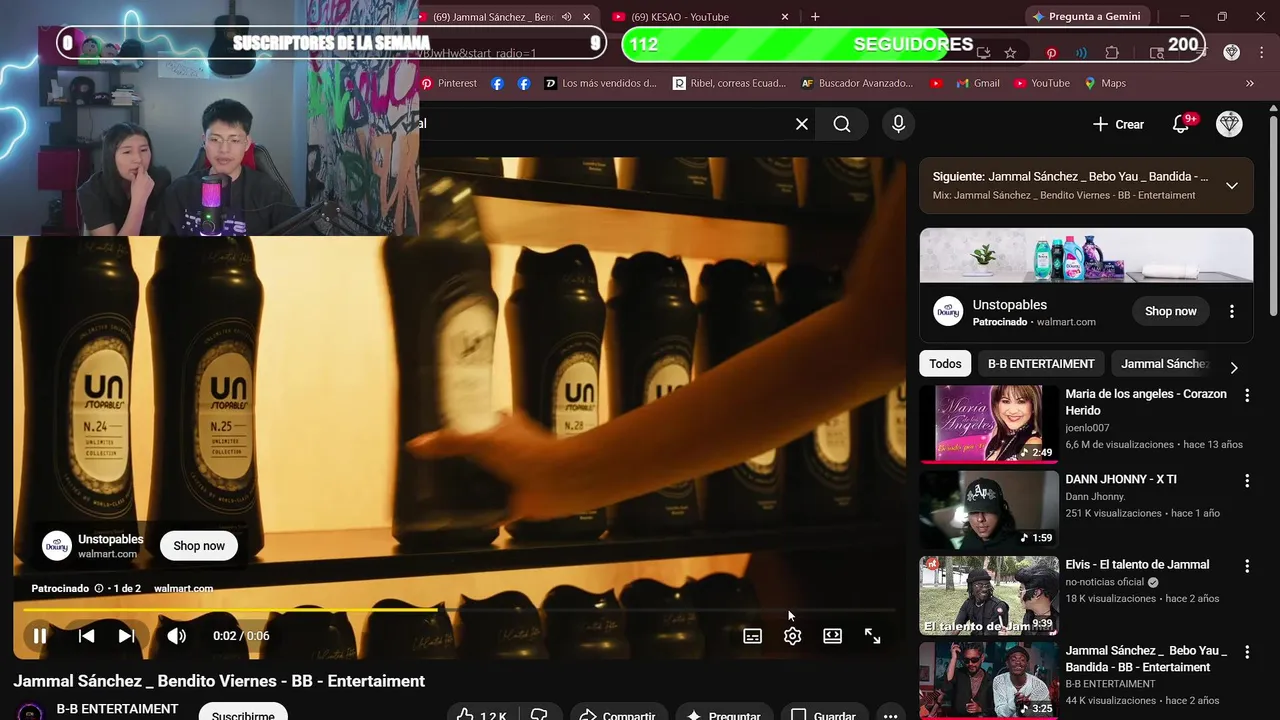Open the Los más vendidos bookmark
Image resolution: width=1280 pixels, height=720 pixels.
[601, 83]
